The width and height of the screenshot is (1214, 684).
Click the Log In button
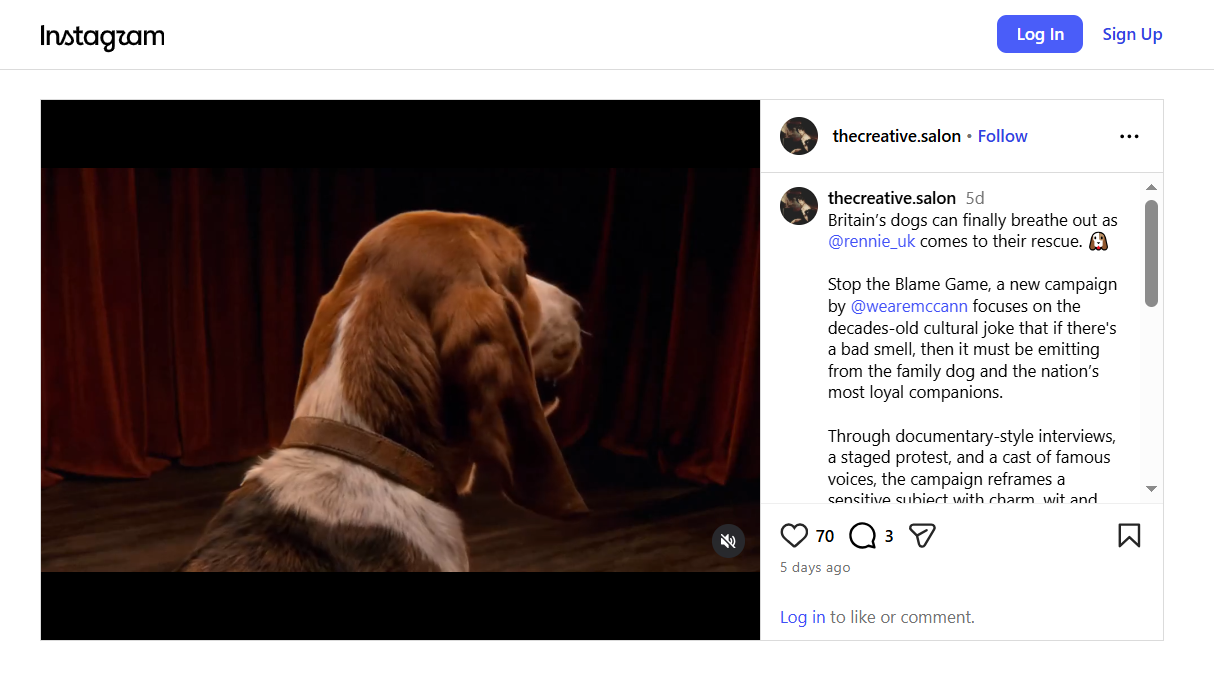point(1040,34)
